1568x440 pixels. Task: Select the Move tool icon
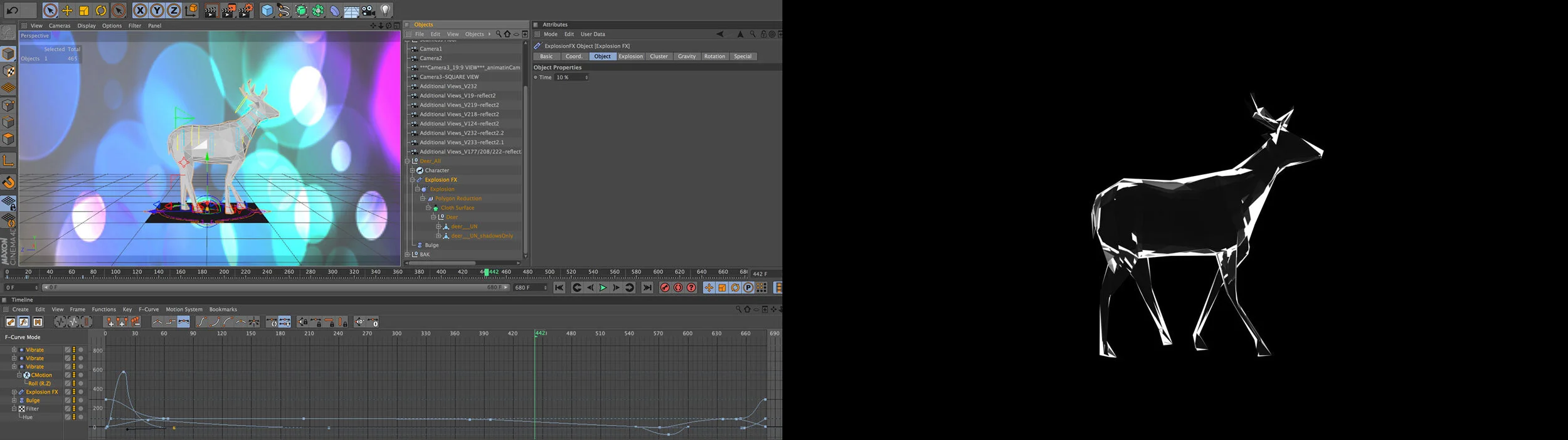[x=67, y=10]
